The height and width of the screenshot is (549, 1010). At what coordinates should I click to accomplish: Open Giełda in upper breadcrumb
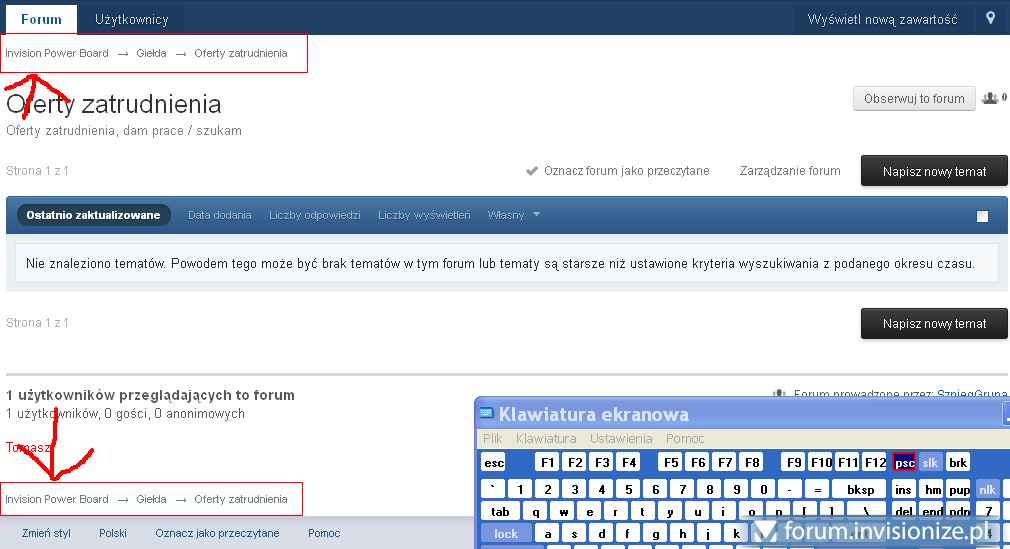pos(151,53)
